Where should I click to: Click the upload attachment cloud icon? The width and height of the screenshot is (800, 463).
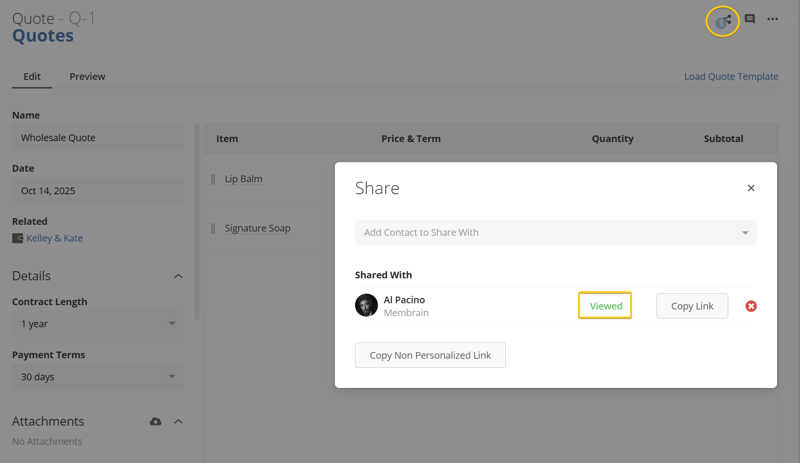155,422
